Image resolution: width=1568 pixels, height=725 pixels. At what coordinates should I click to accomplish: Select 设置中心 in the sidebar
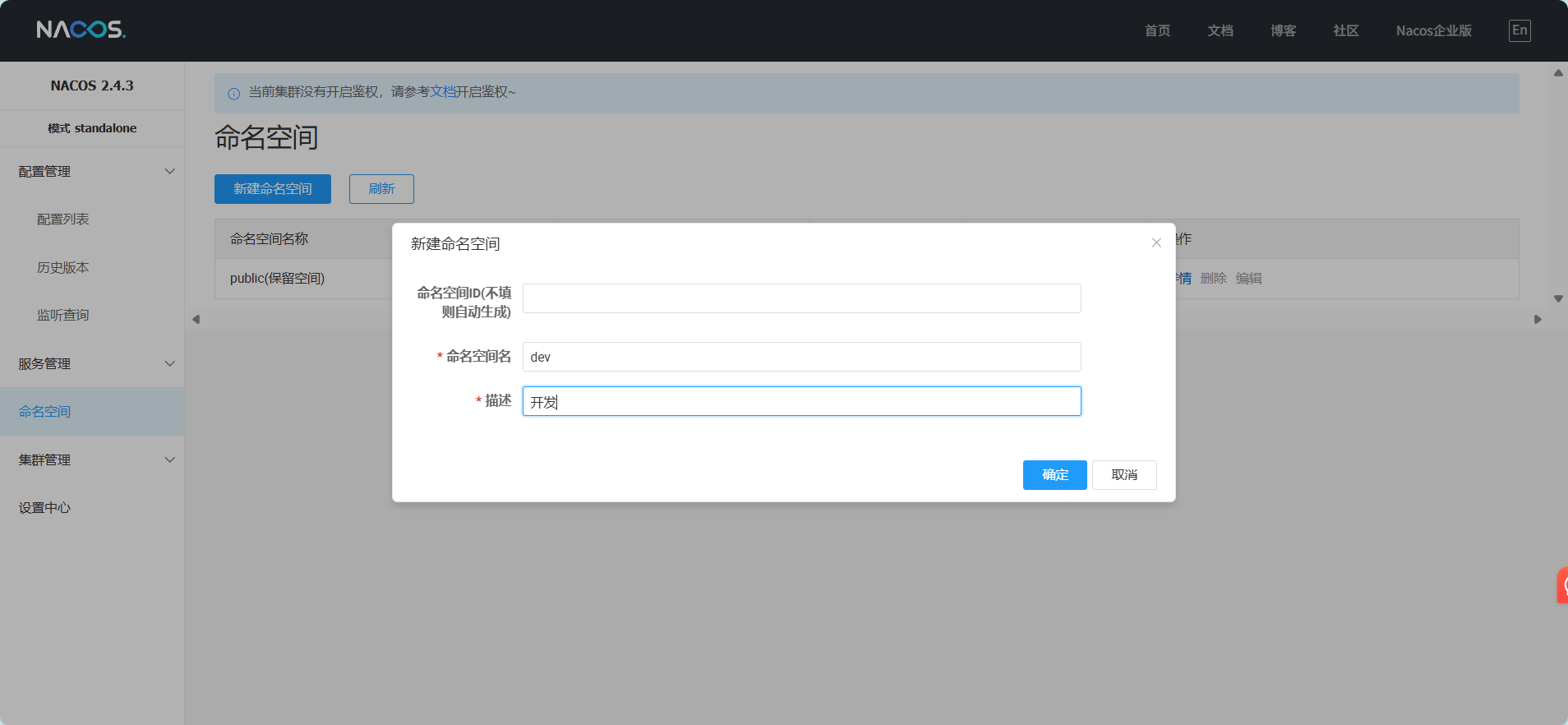(45, 508)
